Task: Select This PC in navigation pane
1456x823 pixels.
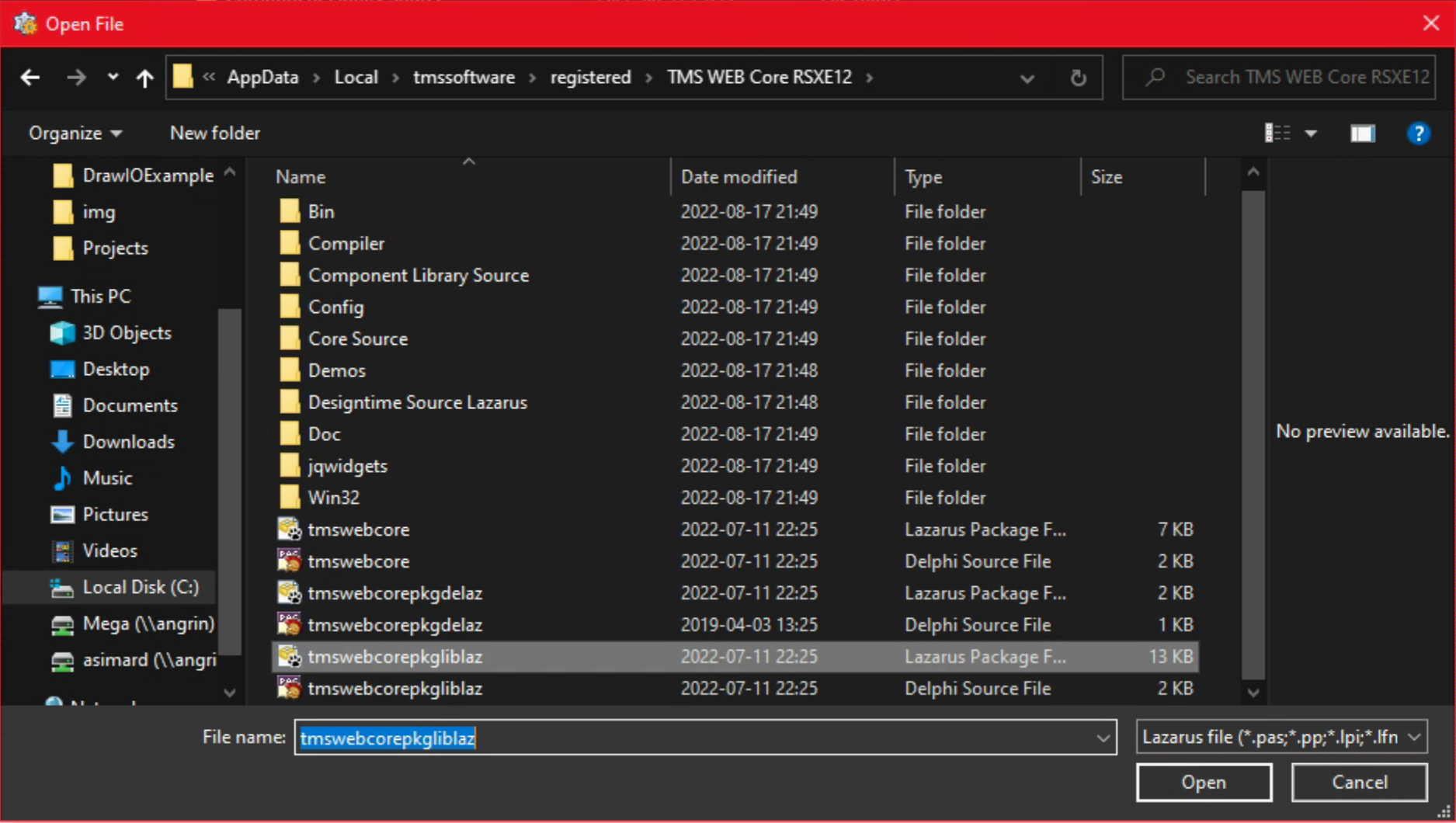Action: pos(84,297)
